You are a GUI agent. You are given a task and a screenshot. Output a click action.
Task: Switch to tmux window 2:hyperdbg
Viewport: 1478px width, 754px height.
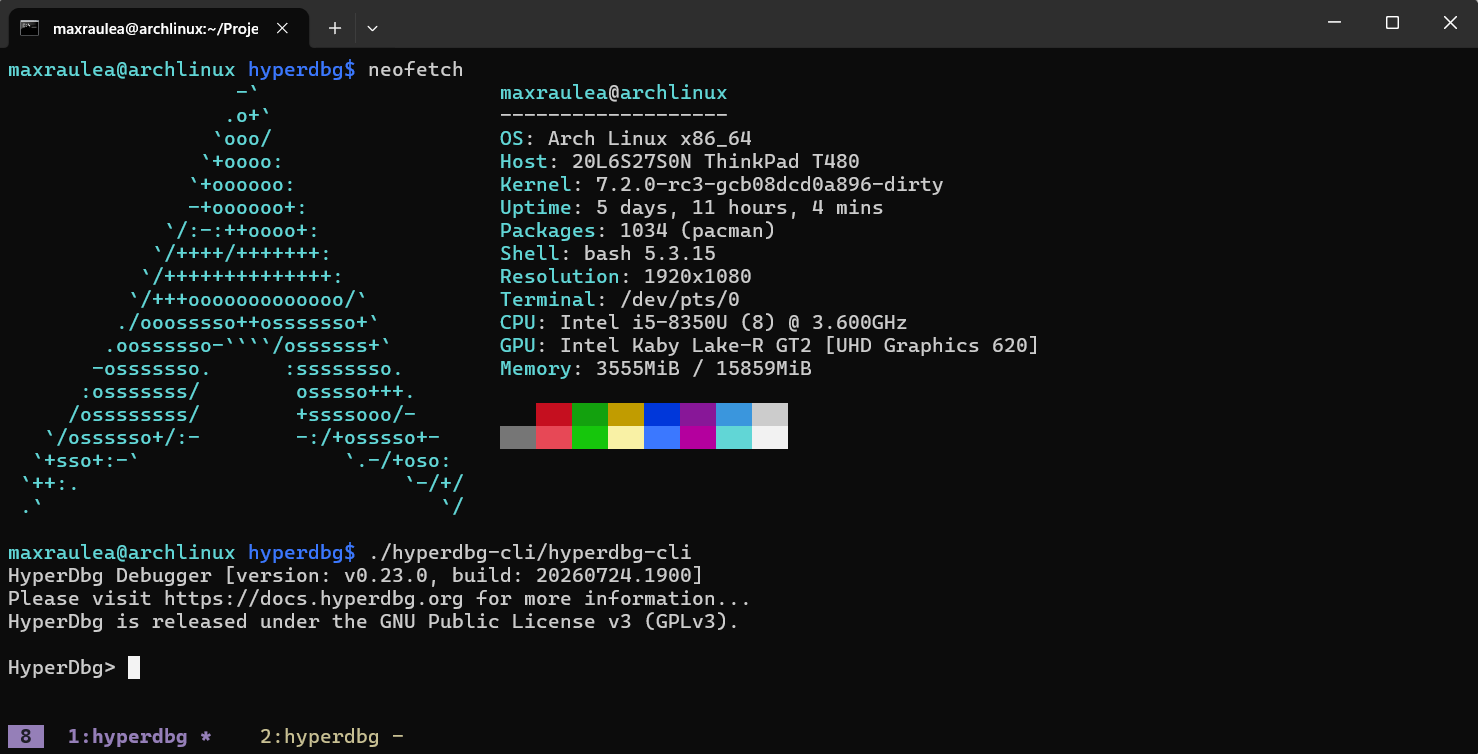(332, 738)
